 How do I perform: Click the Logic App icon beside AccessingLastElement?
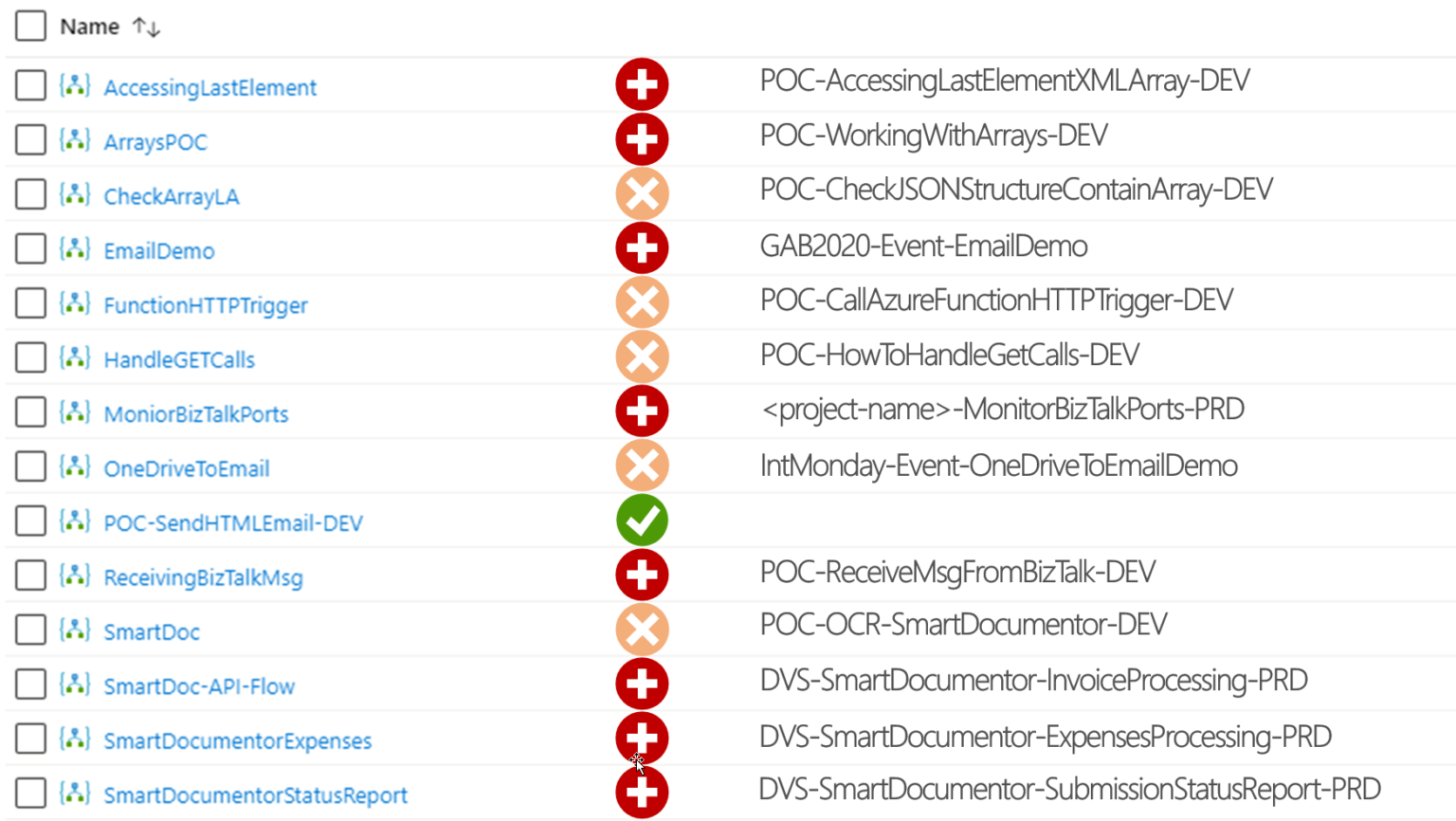coord(75,86)
